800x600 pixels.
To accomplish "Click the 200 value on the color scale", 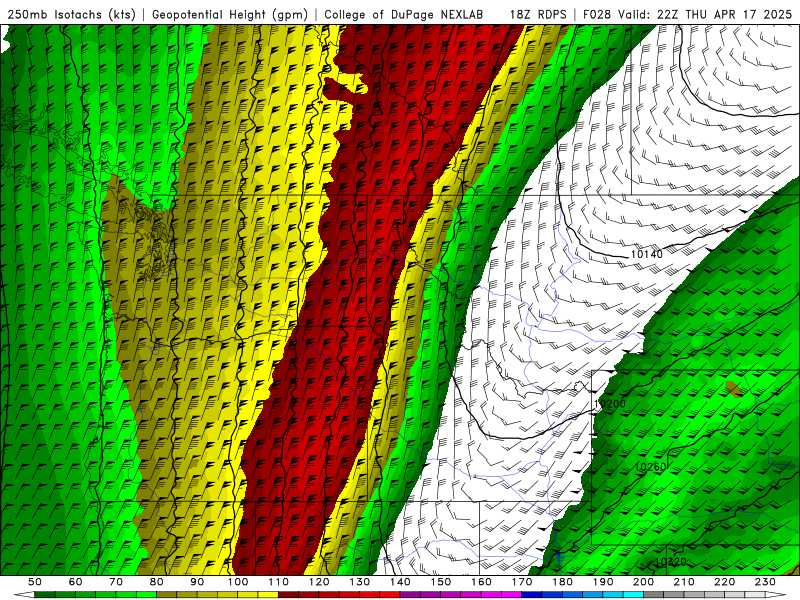I will (x=643, y=582).
